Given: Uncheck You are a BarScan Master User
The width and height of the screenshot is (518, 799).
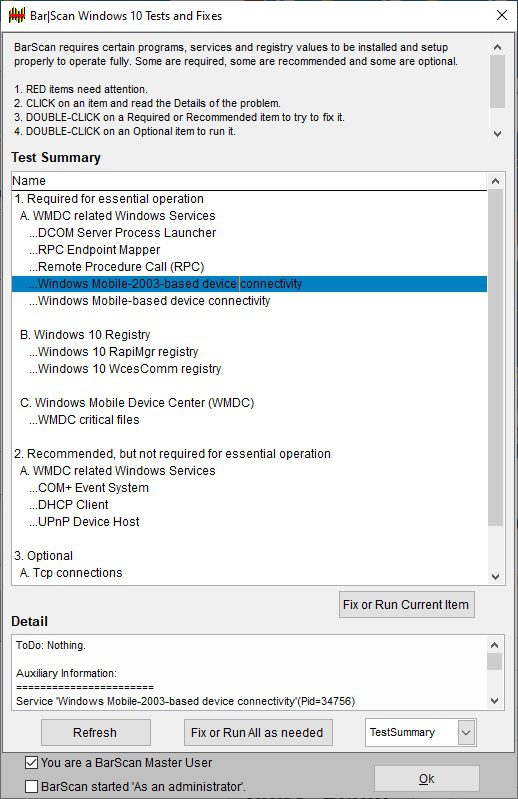Looking at the screenshot, I should (x=31, y=762).
